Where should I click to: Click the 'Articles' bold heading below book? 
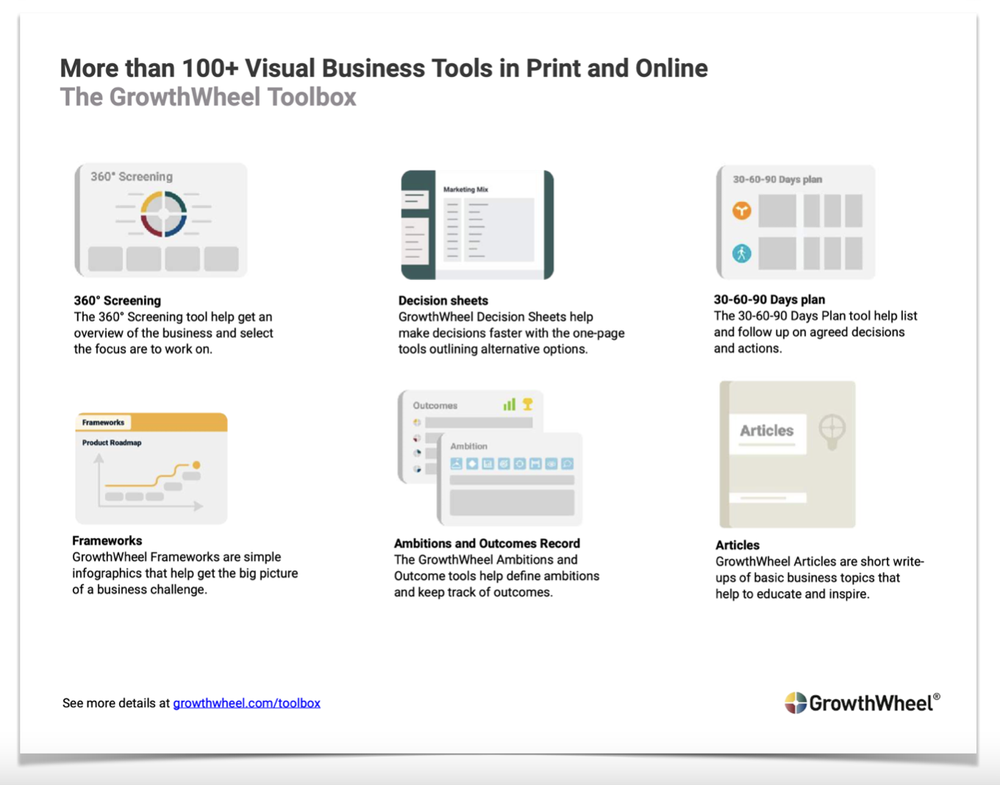coord(737,545)
